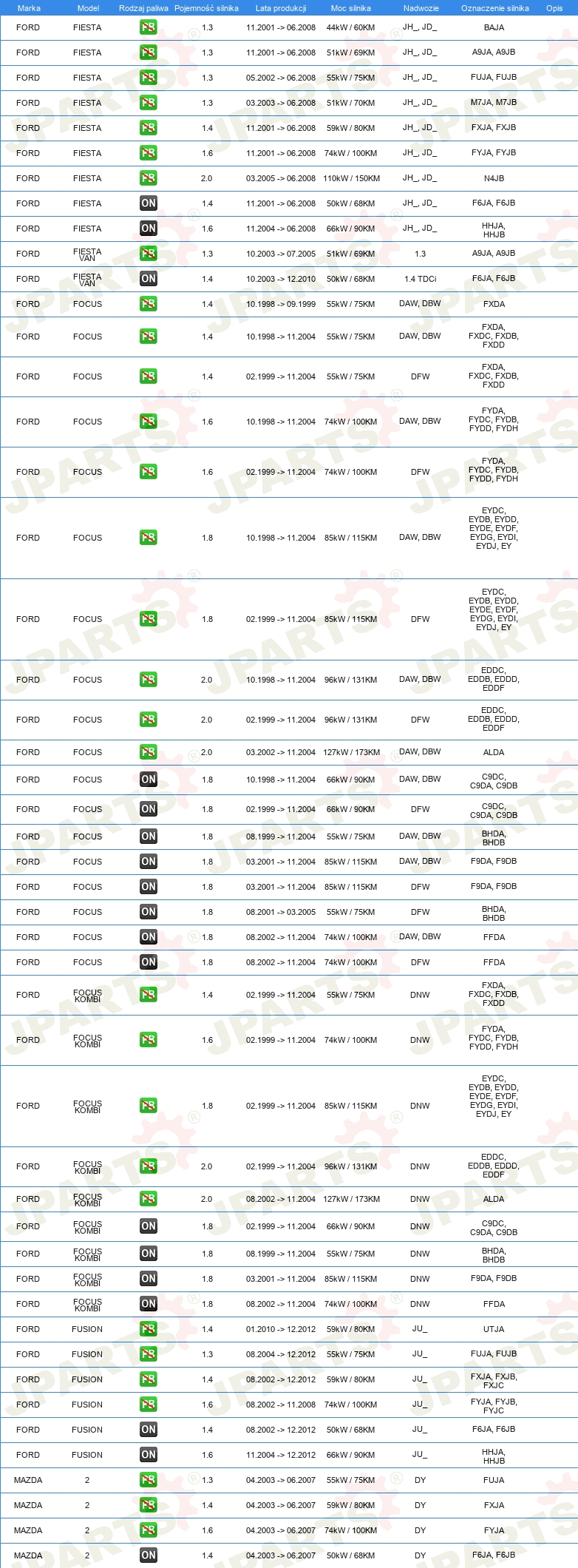Click petrol icon in Fiesta N4JB row

(148, 178)
